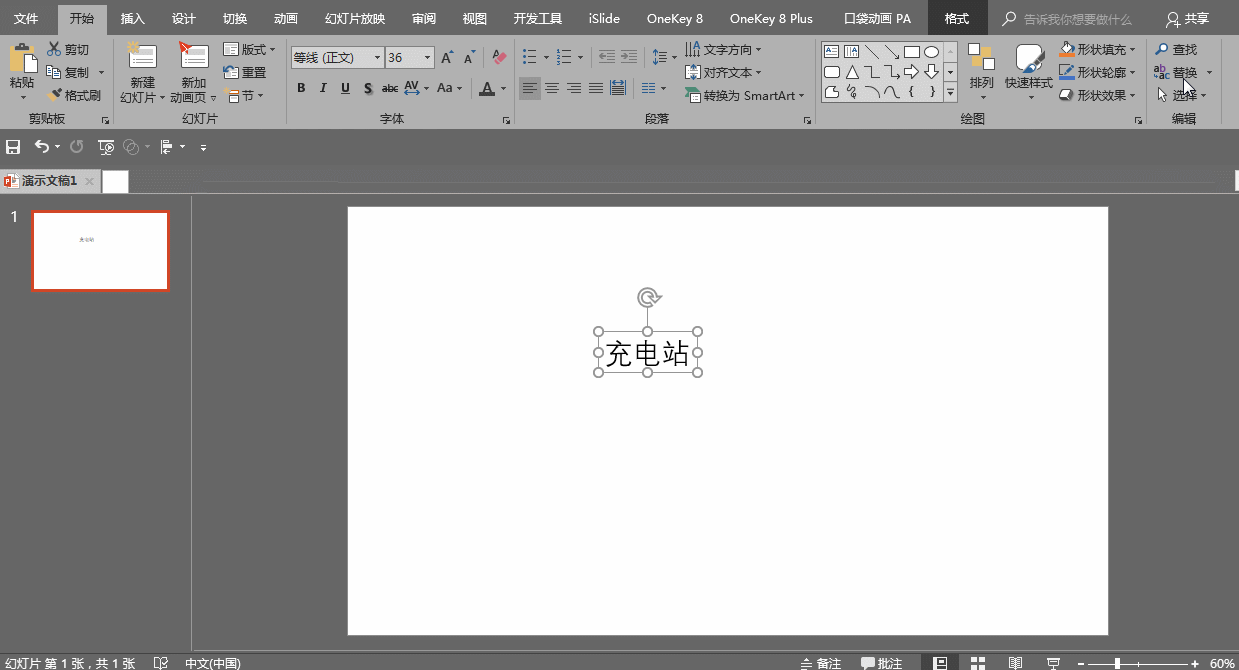Enable center text alignment
This screenshot has width=1239, height=670.
click(551, 88)
